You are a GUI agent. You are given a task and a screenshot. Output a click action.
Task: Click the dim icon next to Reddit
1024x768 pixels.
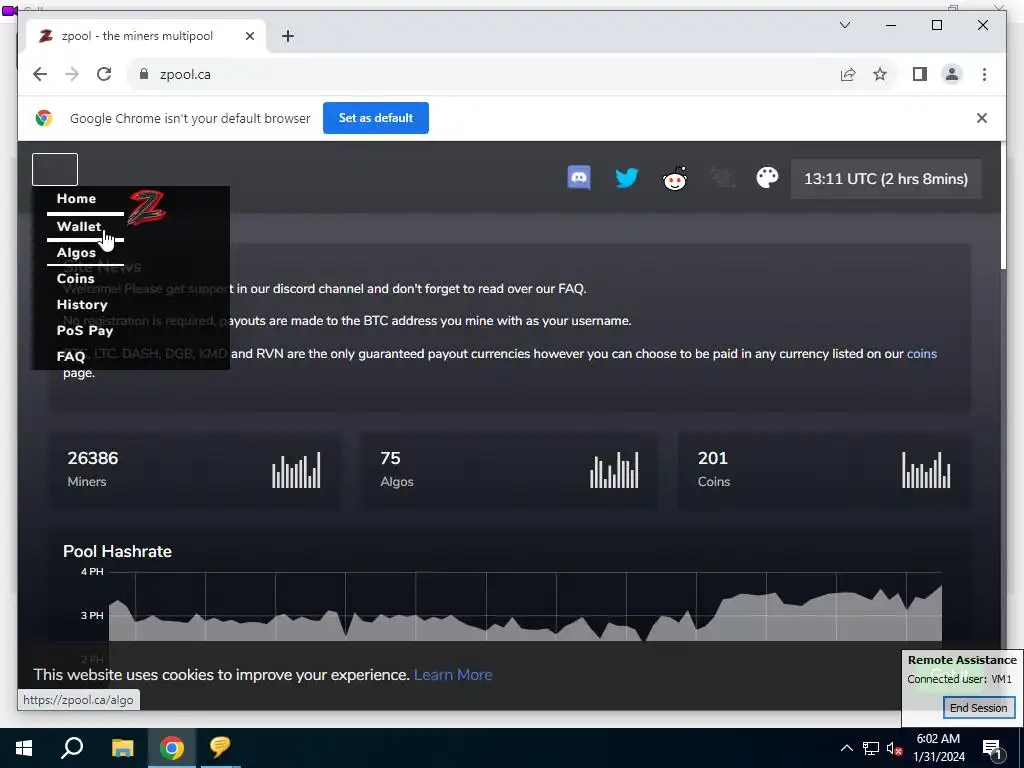[722, 178]
